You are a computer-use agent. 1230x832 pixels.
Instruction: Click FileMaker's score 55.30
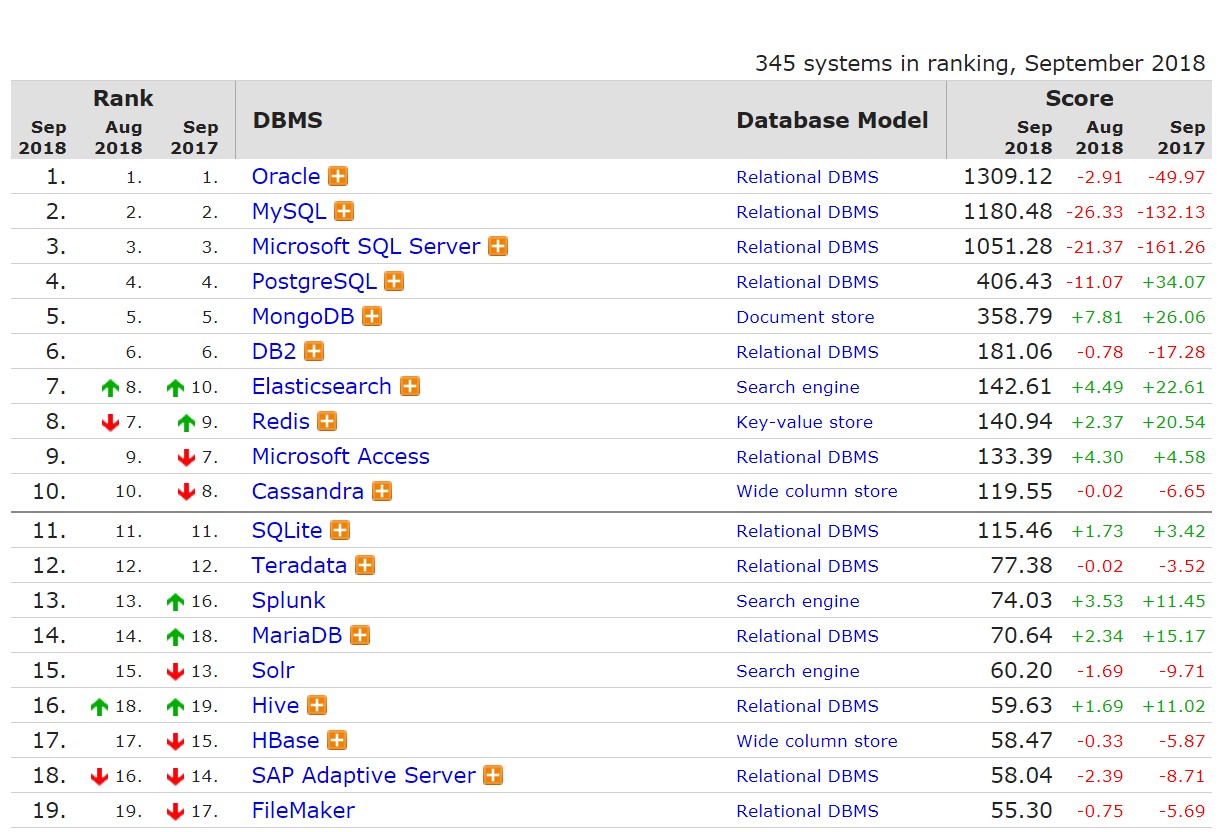tap(1021, 810)
